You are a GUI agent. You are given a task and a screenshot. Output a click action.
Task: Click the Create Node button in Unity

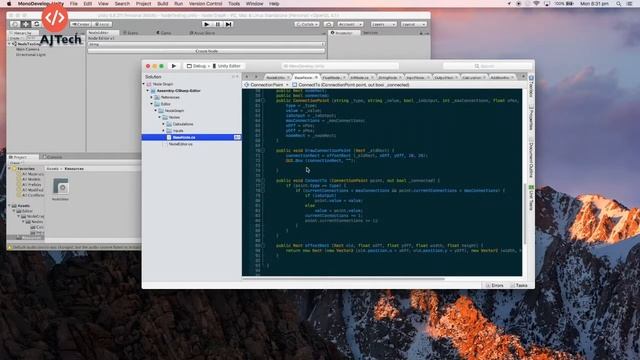[x=207, y=51]
